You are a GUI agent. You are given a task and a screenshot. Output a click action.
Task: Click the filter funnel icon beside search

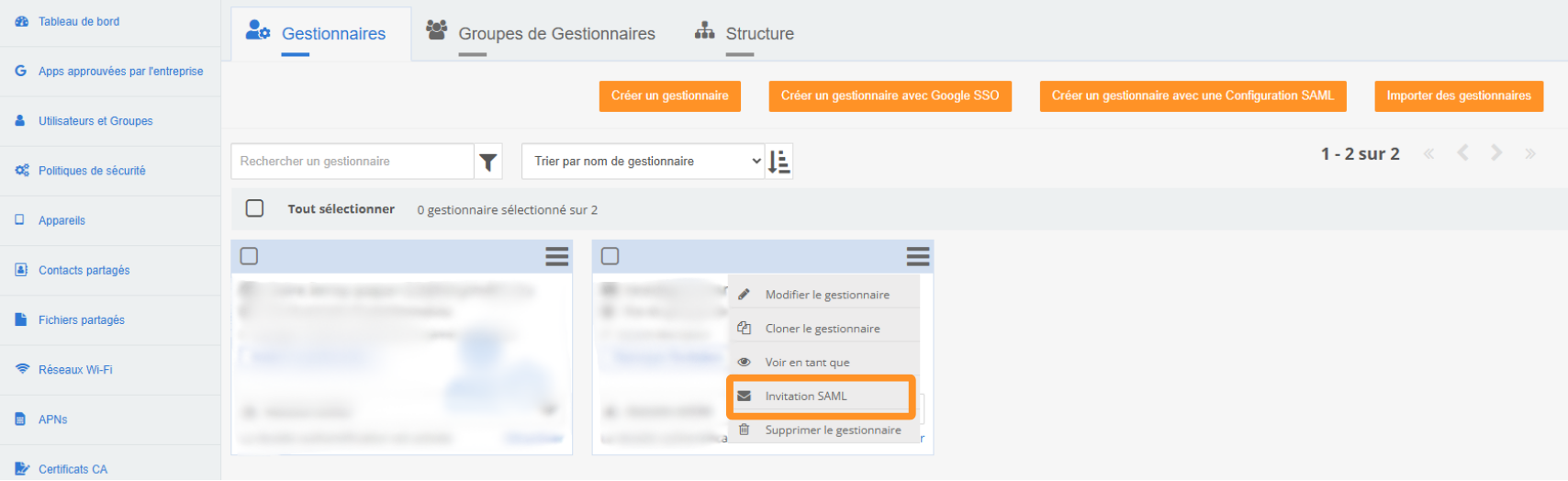488,162
